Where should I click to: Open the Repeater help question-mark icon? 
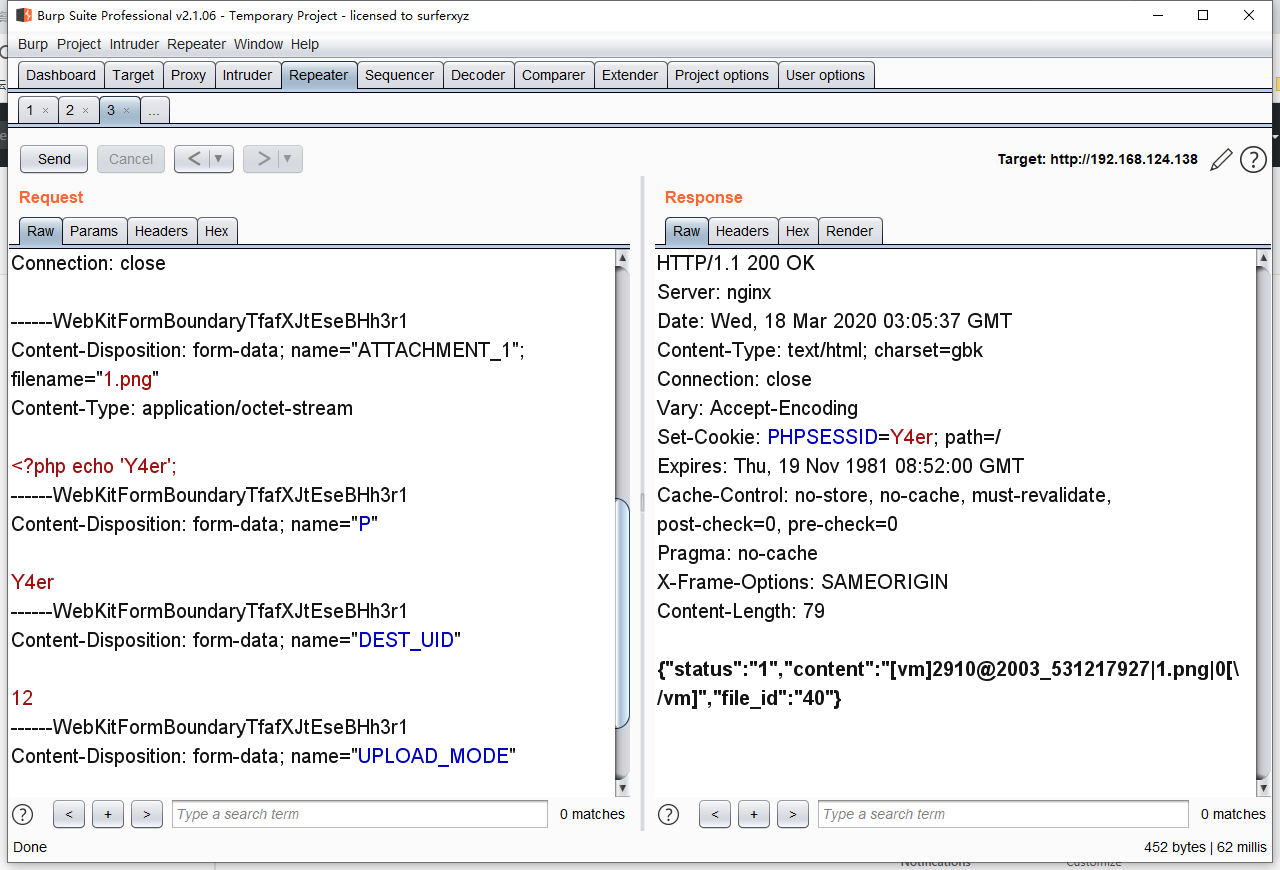coord(1253,160)
